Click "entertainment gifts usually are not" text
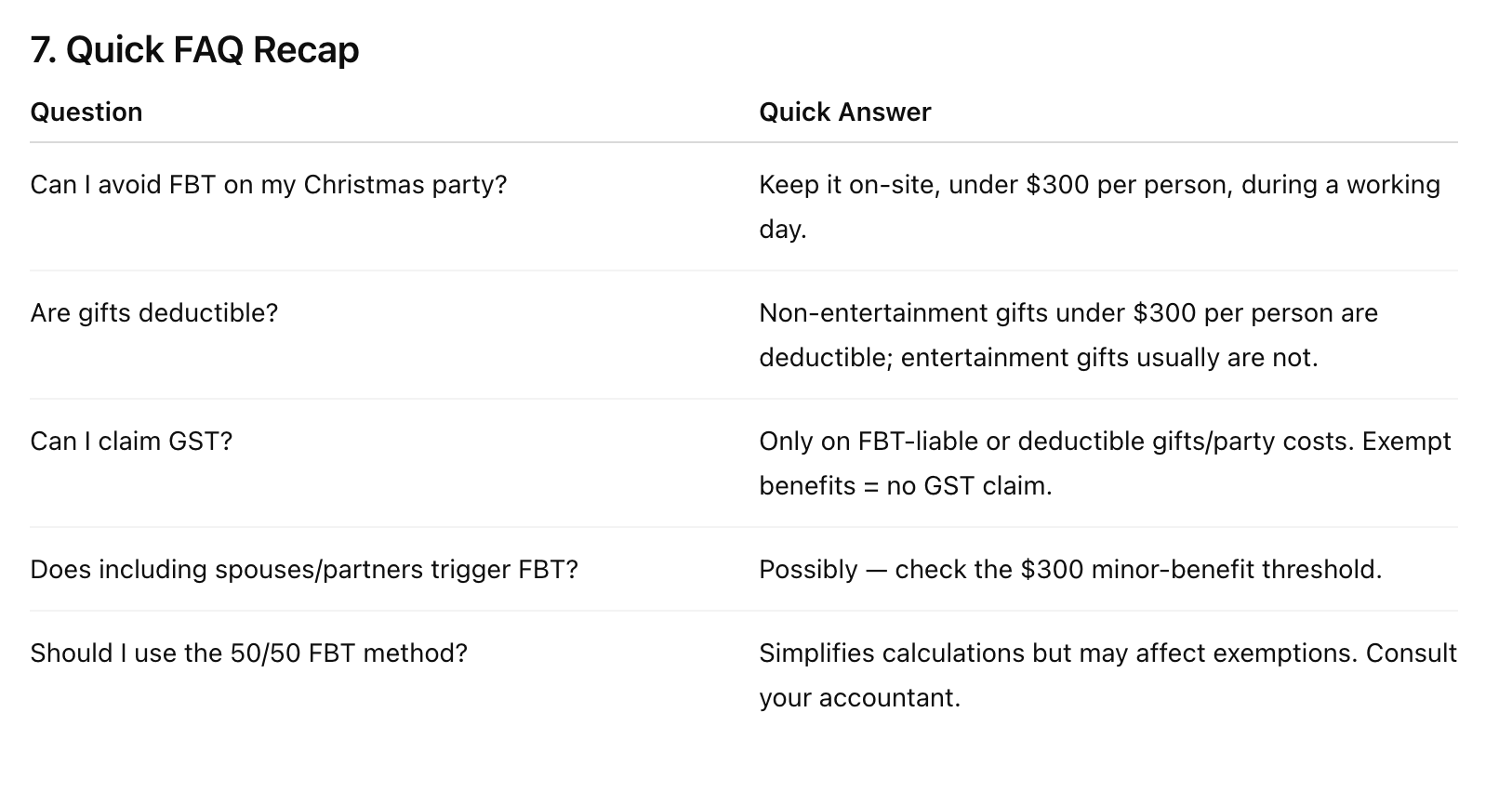 point(1108,358)
